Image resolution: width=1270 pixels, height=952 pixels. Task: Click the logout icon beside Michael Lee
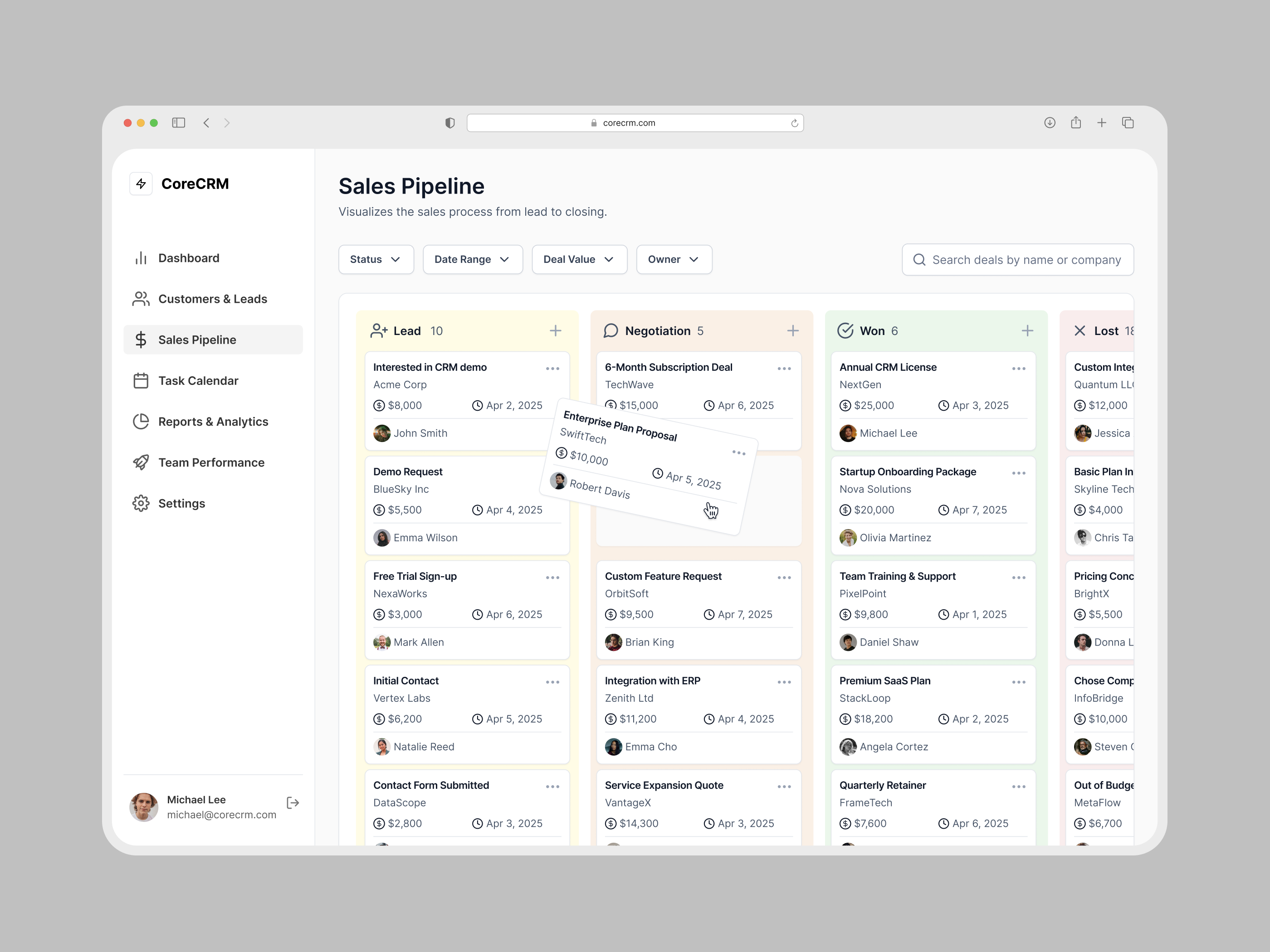click(293, 803)
